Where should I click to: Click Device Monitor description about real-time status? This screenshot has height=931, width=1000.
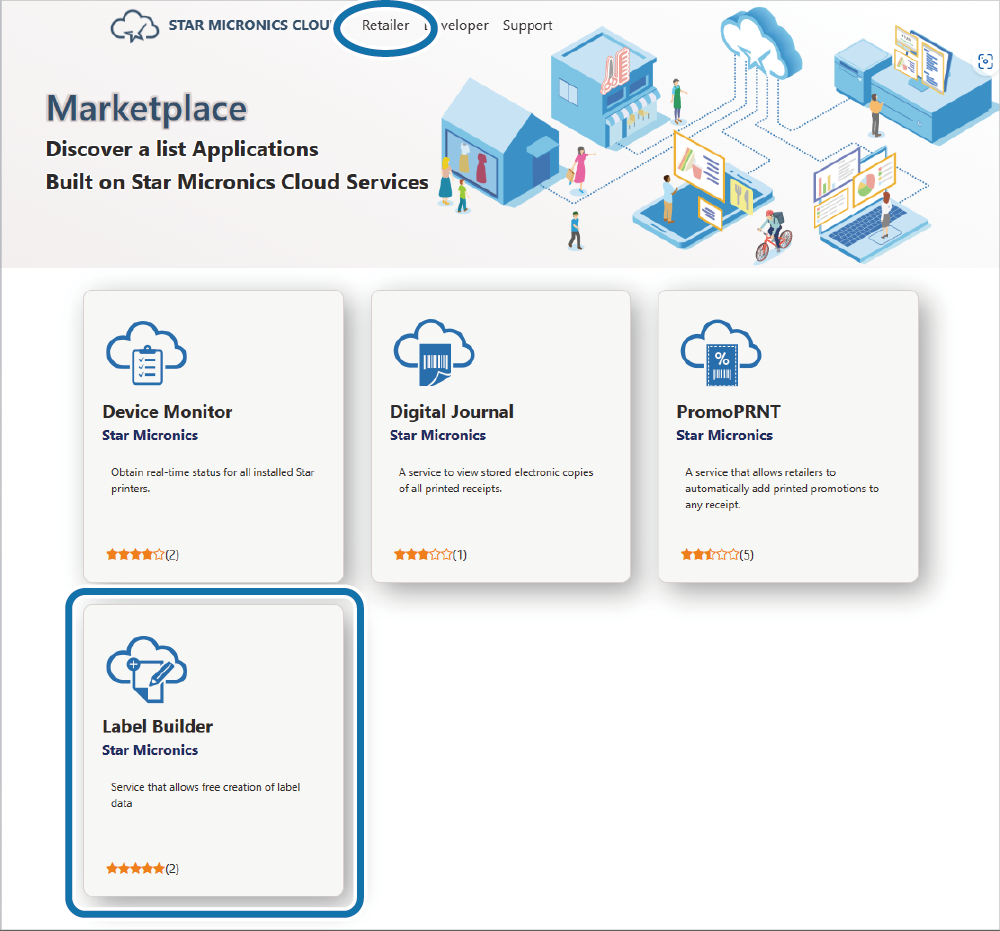click(212, 480)
